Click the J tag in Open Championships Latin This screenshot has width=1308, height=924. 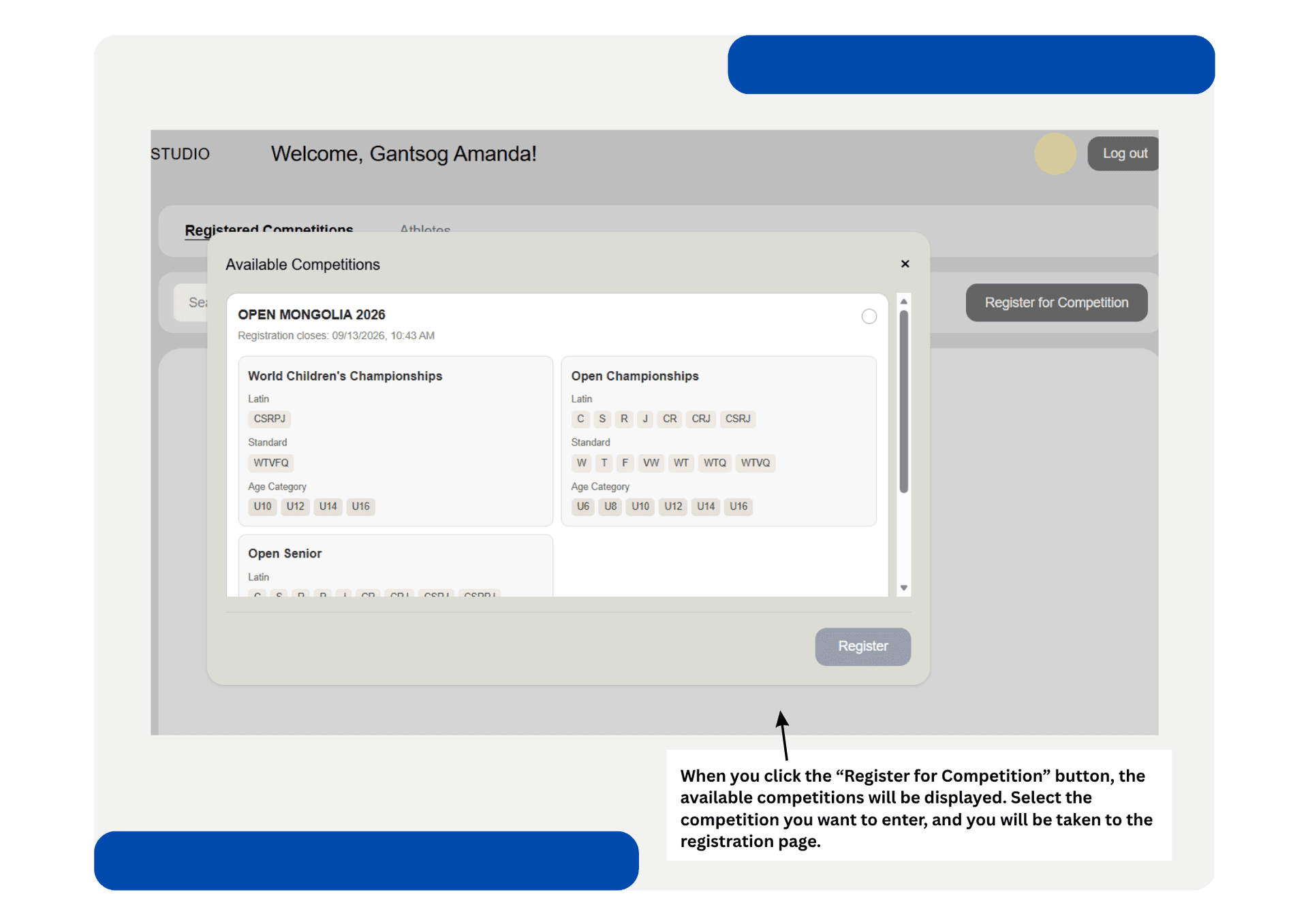click(x=645, y=419)
